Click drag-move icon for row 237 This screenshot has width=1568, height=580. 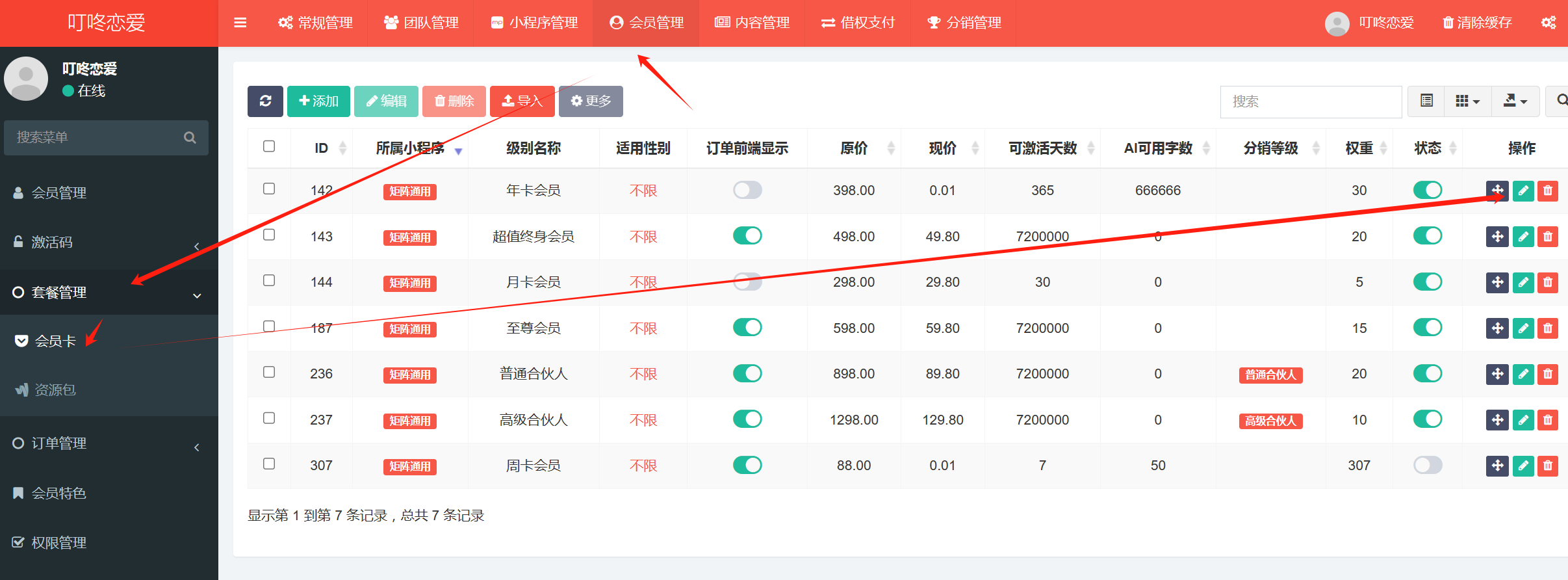click(x=1497, y=420)
